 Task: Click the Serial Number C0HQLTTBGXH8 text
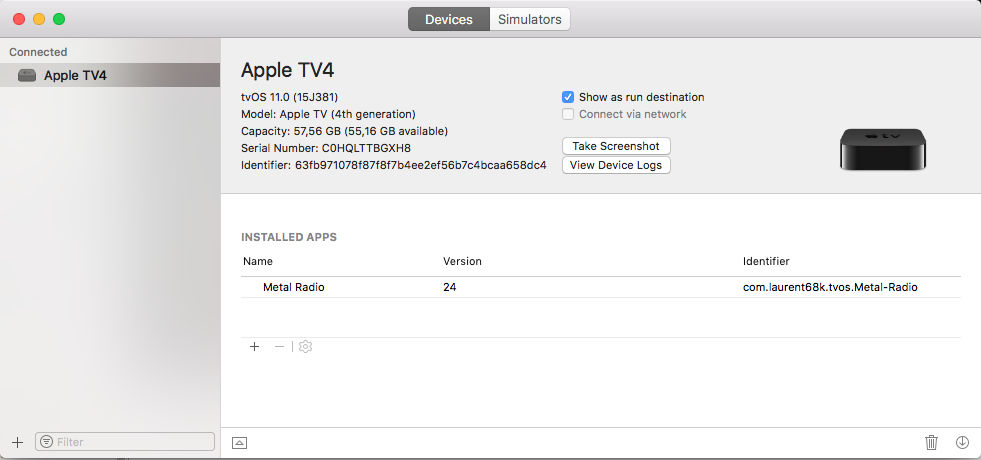tap(326, 148)
